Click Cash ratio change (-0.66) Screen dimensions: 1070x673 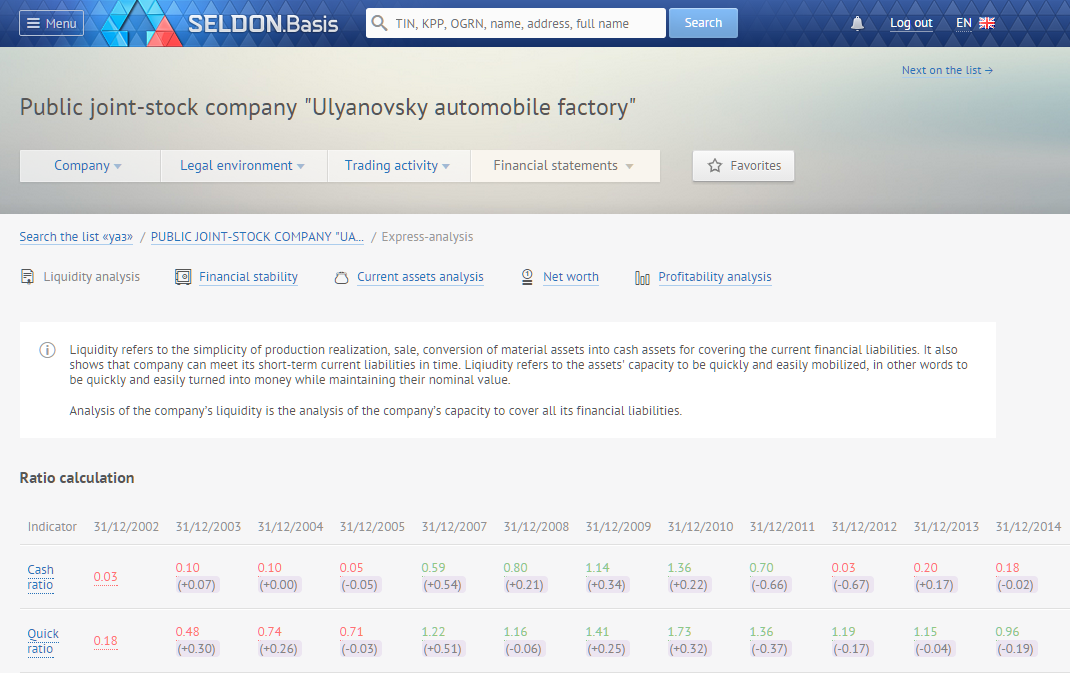[x=770, y=585]
